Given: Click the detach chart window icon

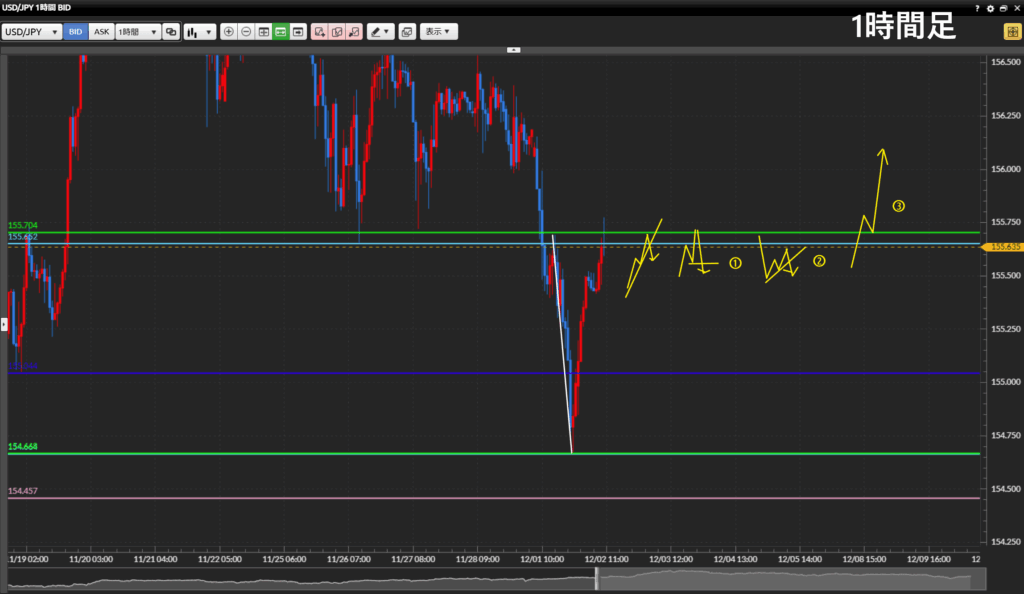Looking at the screenshot, I should 407,32.
